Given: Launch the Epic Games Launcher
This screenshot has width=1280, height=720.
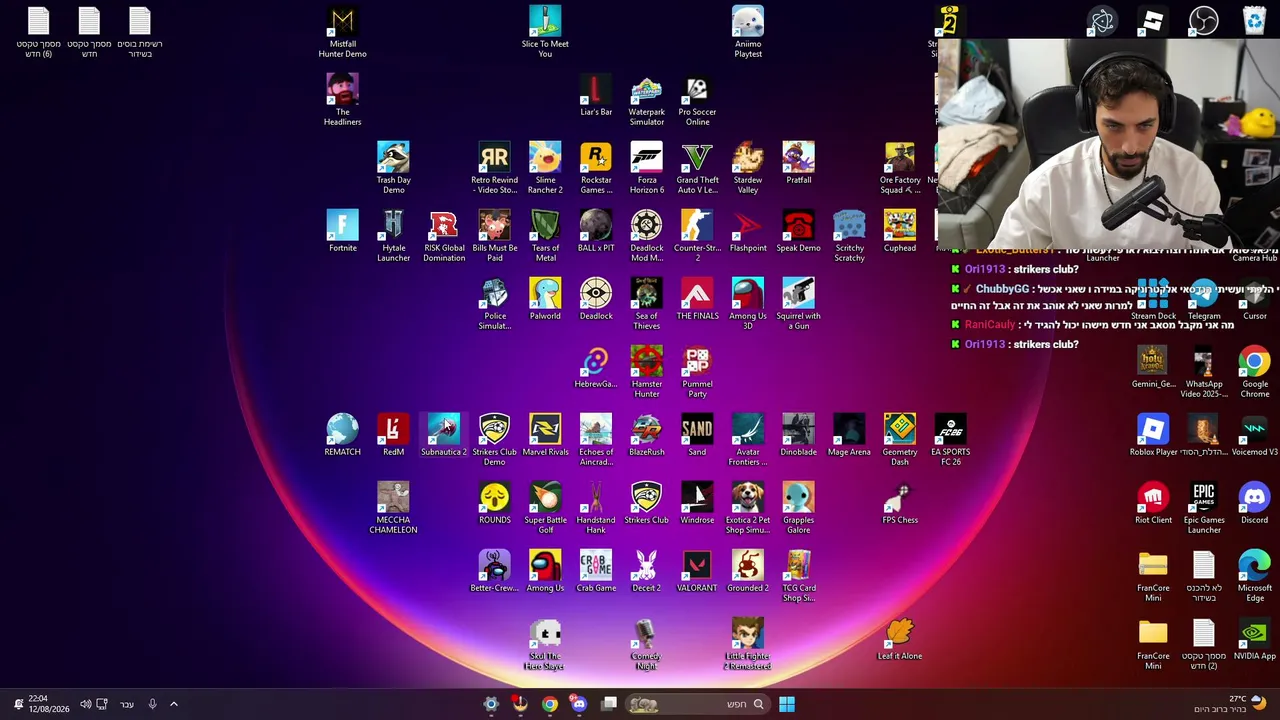Looking at the screenshot, I should coord(1204,497).
